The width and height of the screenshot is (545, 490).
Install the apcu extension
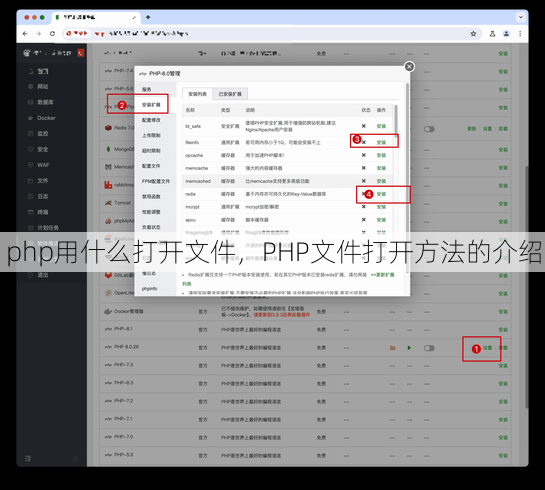click(x=381, y=220)
